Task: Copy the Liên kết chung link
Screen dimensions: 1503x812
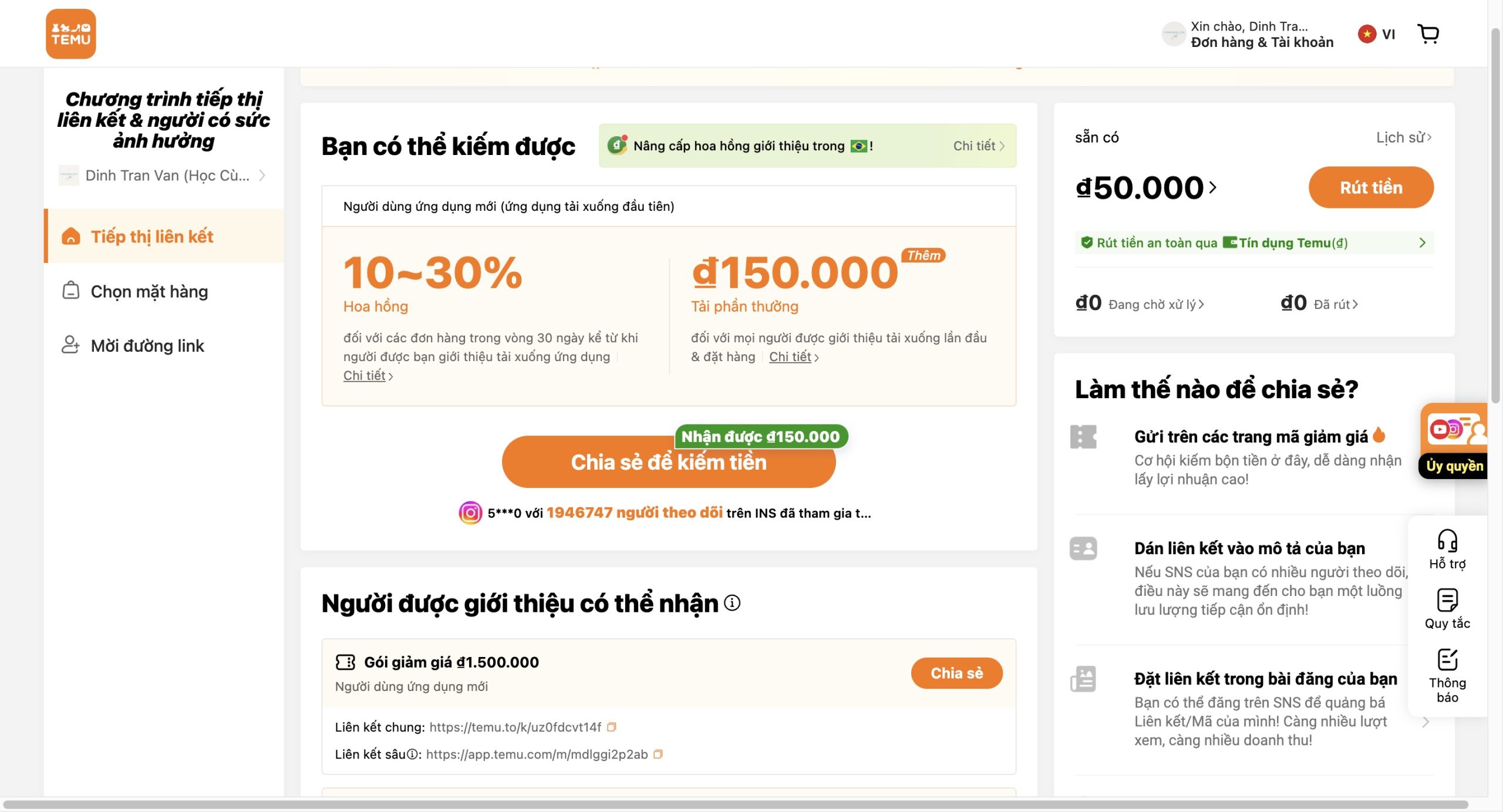Action: coord(612,727)
